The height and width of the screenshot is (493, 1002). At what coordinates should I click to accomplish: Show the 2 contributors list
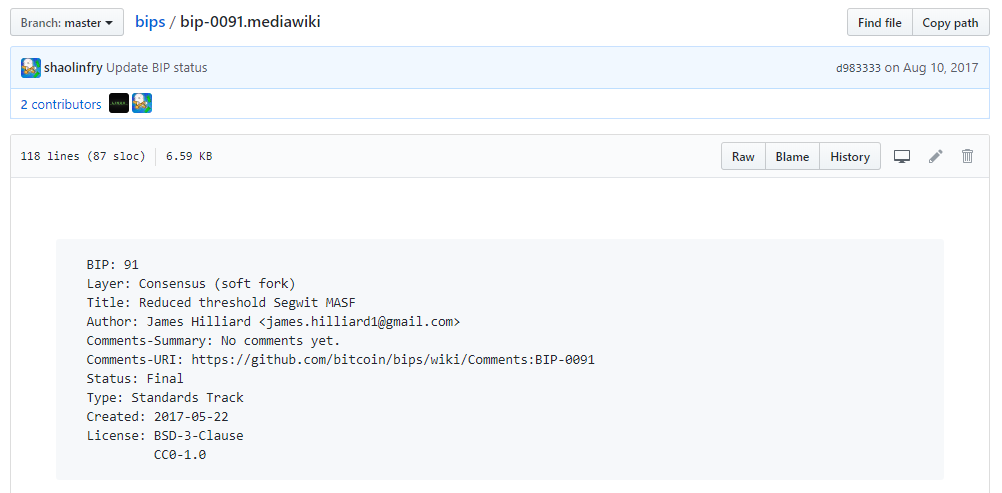[x=61, y=104]
